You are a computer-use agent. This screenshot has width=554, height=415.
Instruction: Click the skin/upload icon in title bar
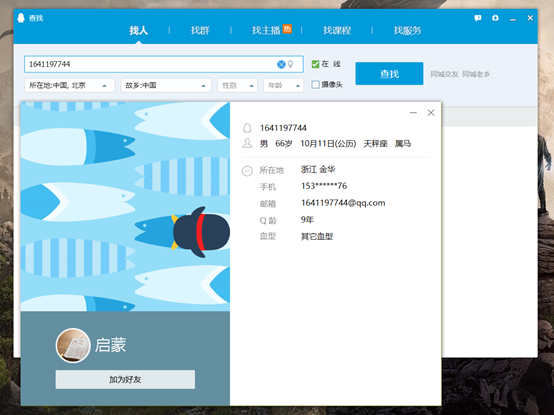pyautogui.click(x=495, y=18)
